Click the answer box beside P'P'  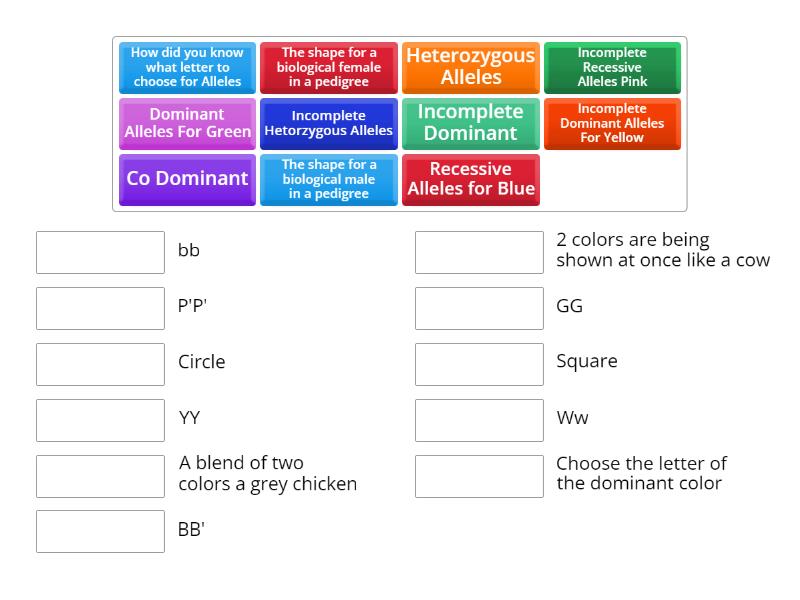(100, 308)
